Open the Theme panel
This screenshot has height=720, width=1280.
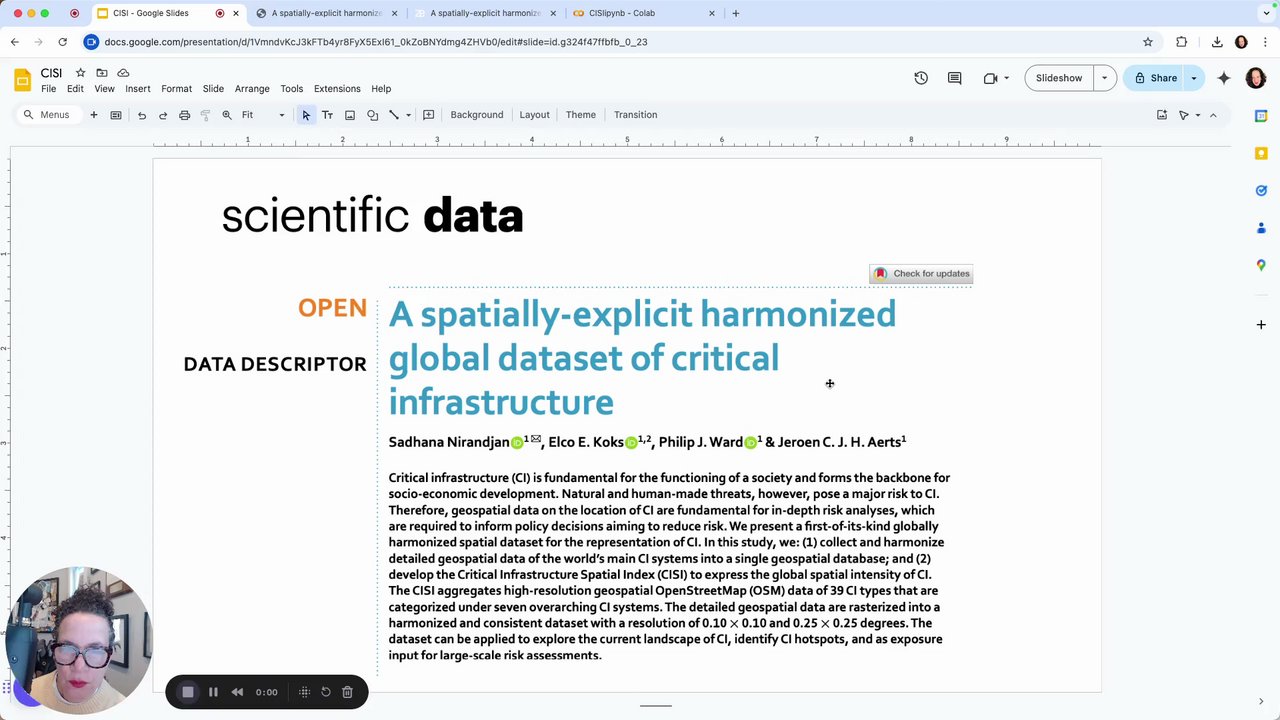(x=580, y=115)
